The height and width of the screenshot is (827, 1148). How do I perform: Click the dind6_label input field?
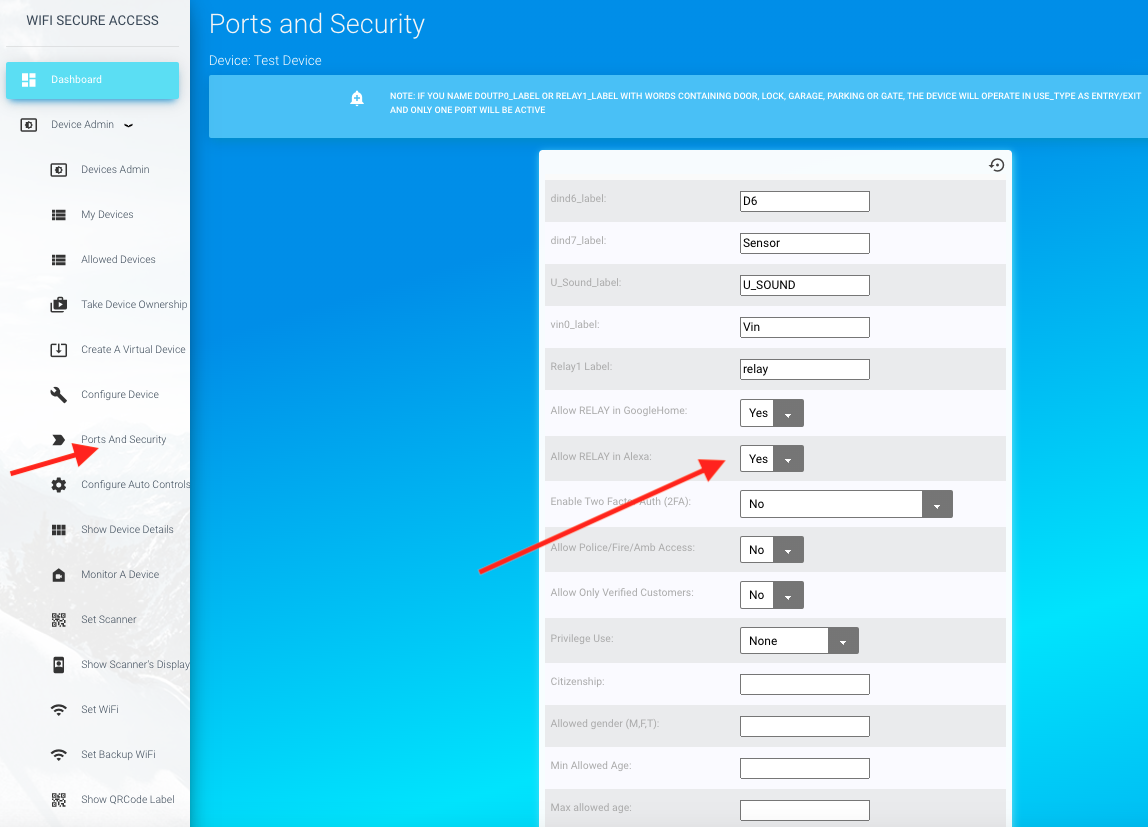(x=805, y=201)
